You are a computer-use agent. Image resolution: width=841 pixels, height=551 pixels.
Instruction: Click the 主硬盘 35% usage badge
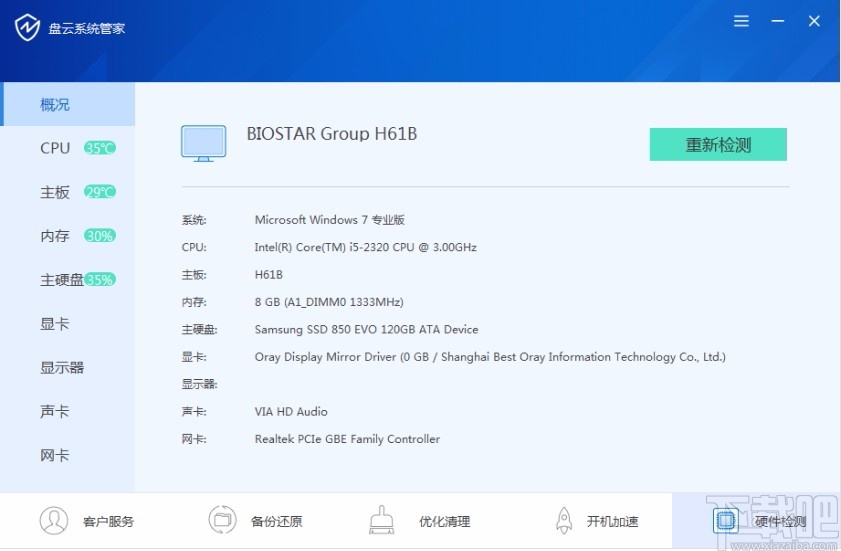pyautogui.click(x=100, y=280)
